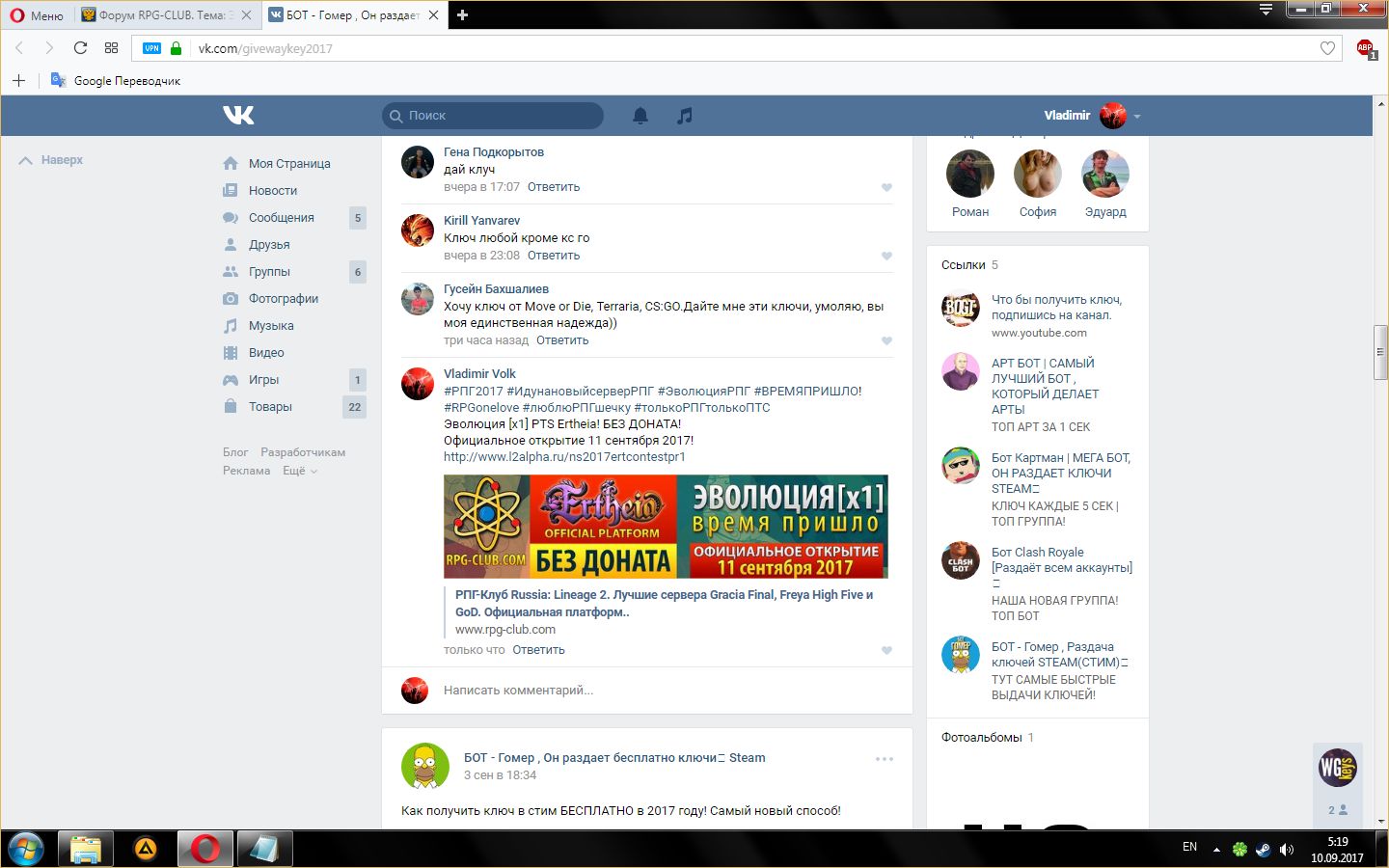Click the Моя Страница home icon
Screen dimensions: 1389x868
[231, 164]
